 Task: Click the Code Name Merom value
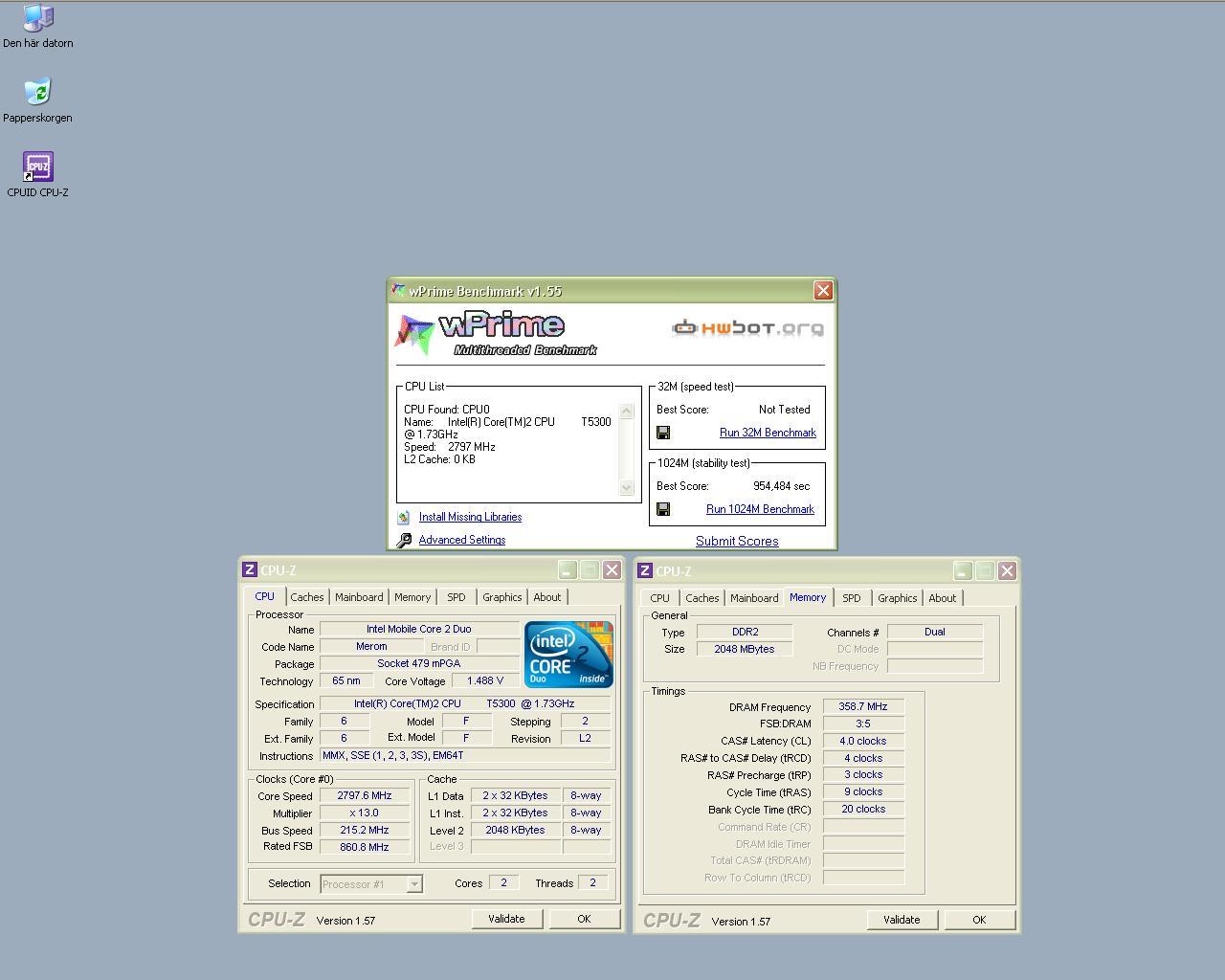coord(371,646)
